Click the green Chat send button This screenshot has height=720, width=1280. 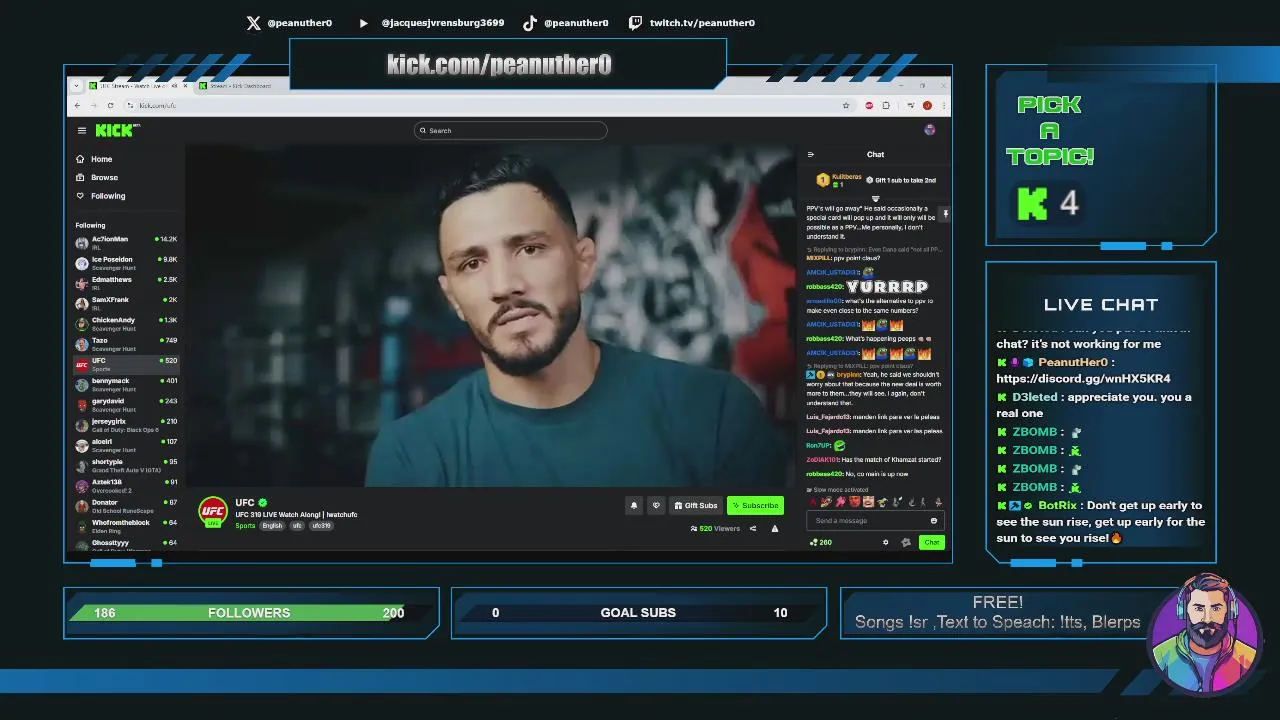click(932, 542)
